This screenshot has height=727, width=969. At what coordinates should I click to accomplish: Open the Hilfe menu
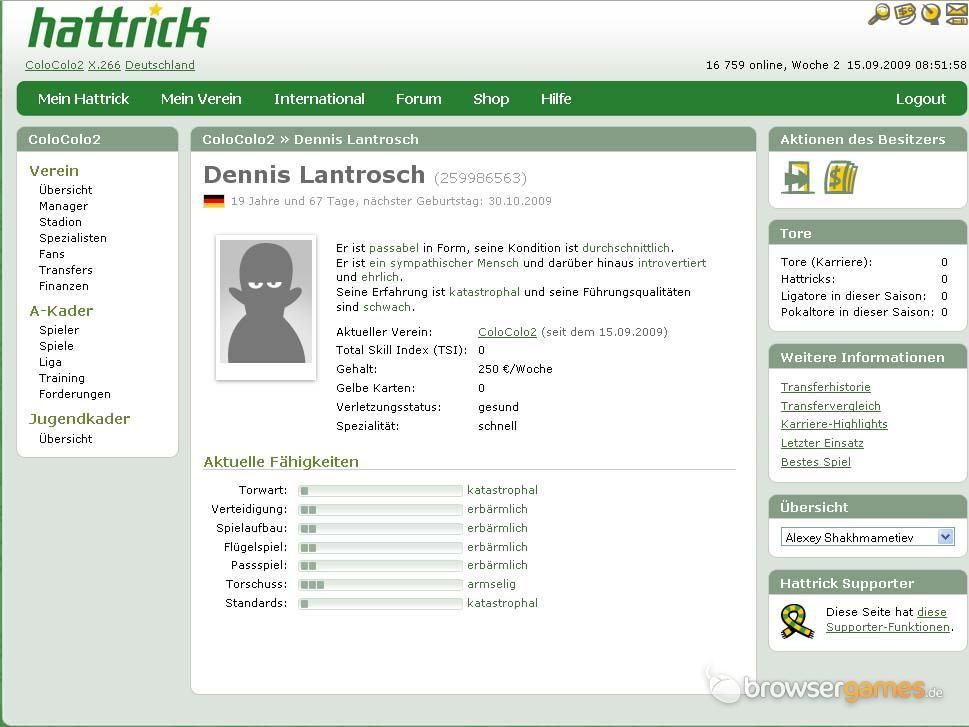(556, 99)
